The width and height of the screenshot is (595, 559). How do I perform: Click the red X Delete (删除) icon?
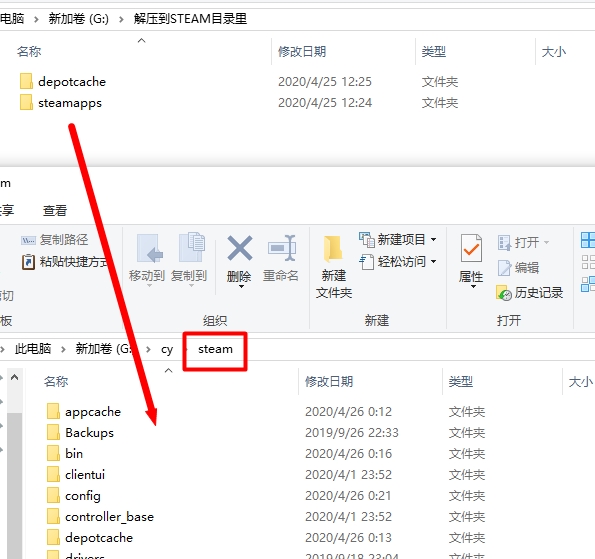click(x=239, y=248)
